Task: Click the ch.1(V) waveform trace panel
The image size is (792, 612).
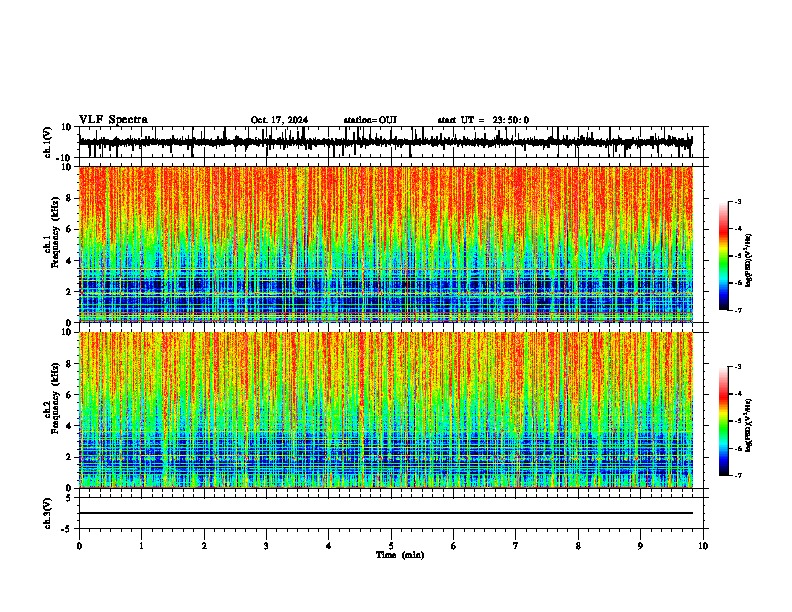Action: [x=391, y=142]
